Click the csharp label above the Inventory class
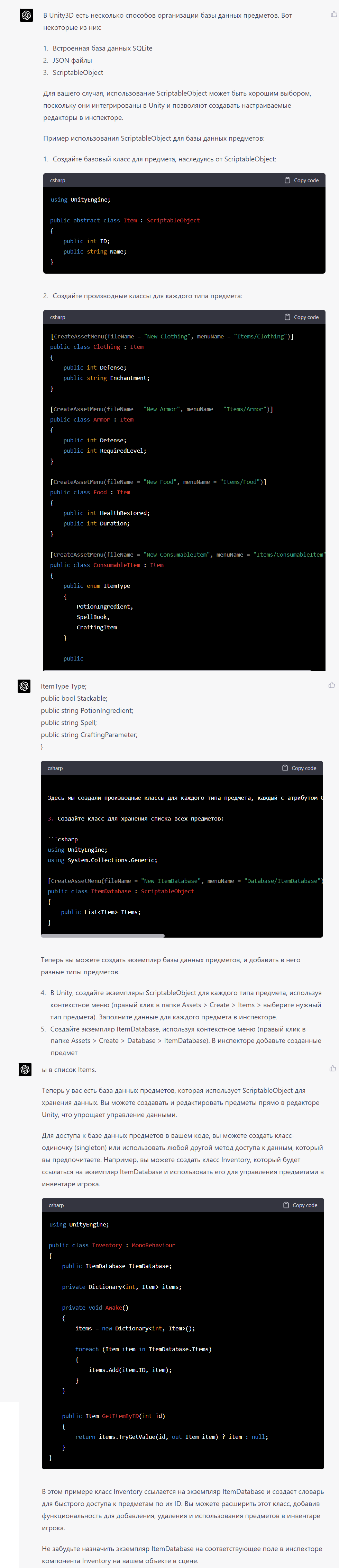339x1568 pixels. click(x=56, y=1205)
